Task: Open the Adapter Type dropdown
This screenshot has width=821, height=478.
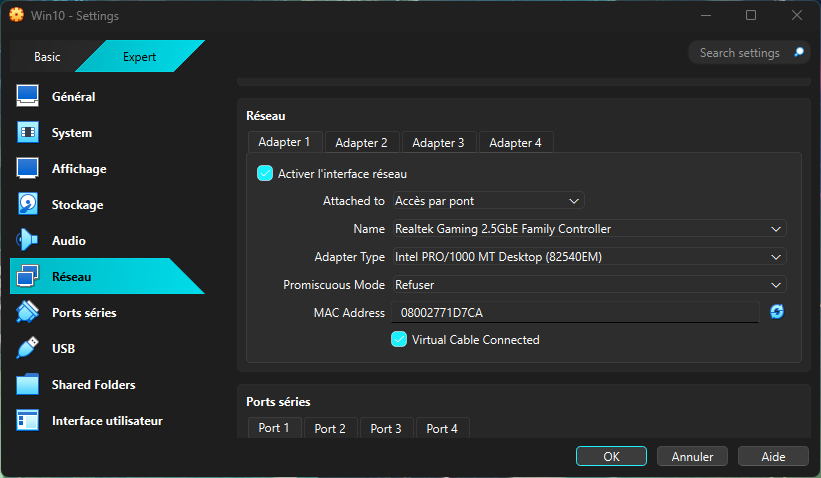Action: pos(588,257)
